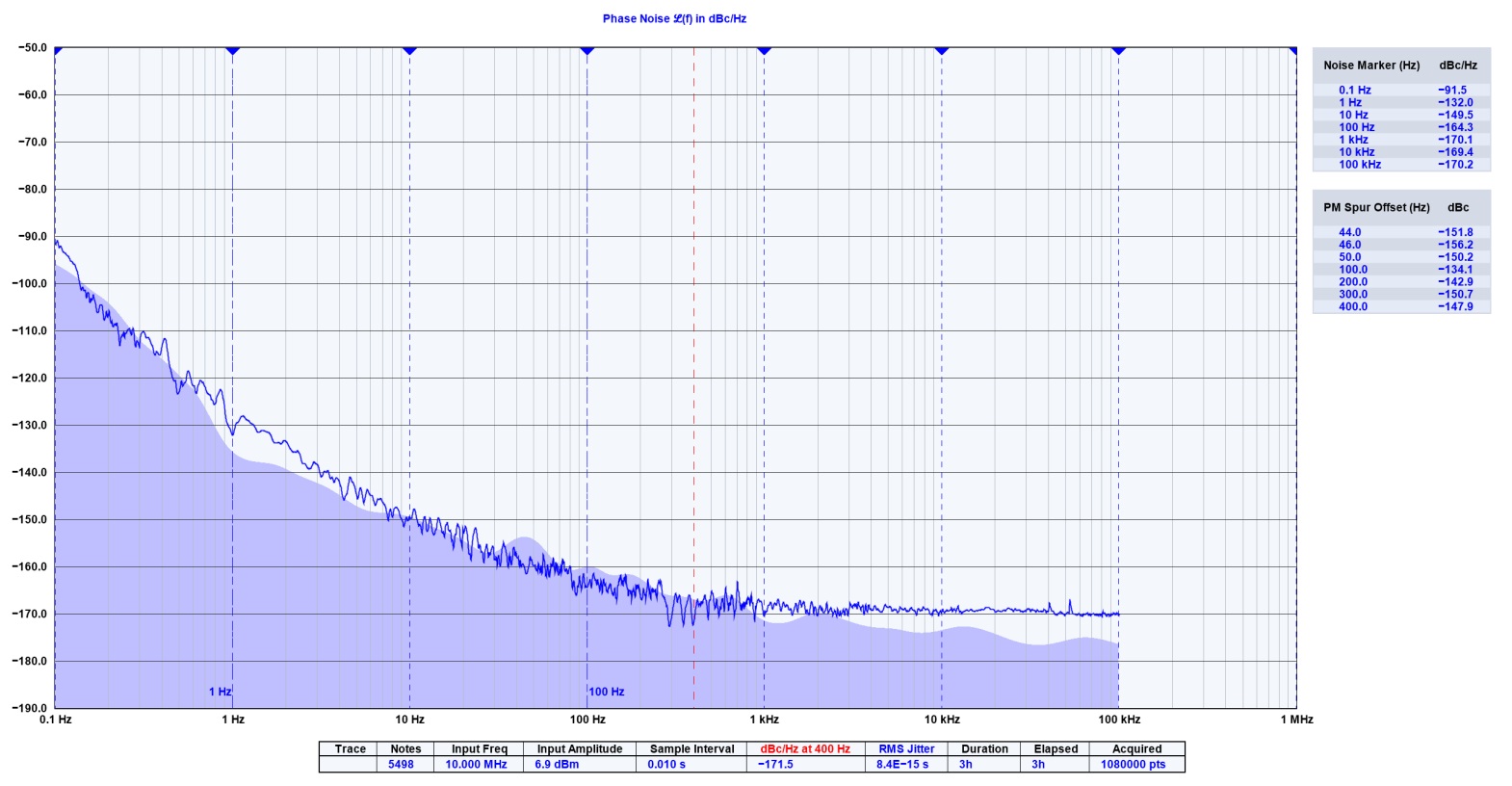1512x786 pixels.
Task: Click the red dashed cursor line at 400 Hz
Action: click(x=693, y=385)
